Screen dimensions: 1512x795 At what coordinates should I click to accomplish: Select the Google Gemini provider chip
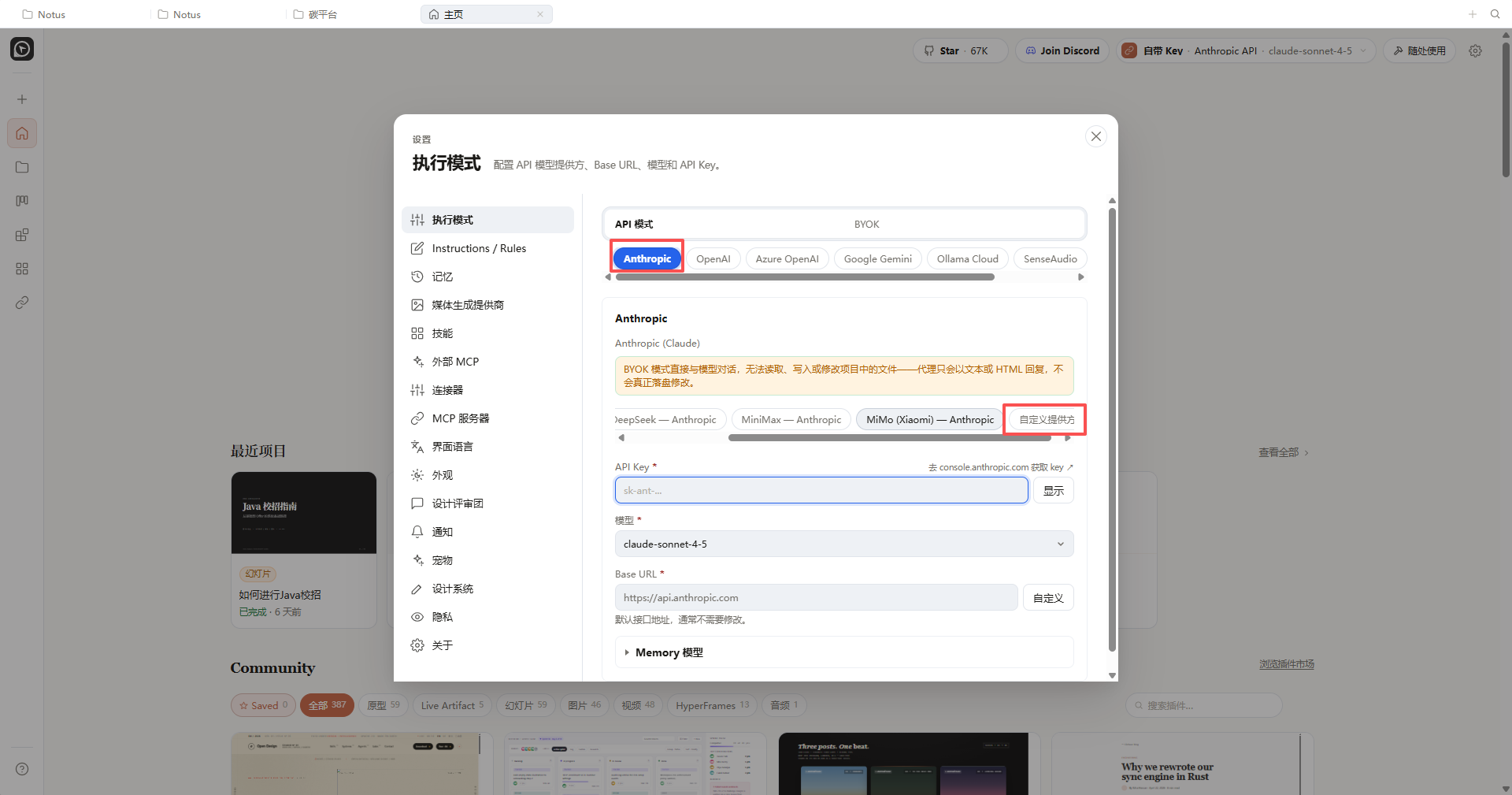[x=878, y=258]
